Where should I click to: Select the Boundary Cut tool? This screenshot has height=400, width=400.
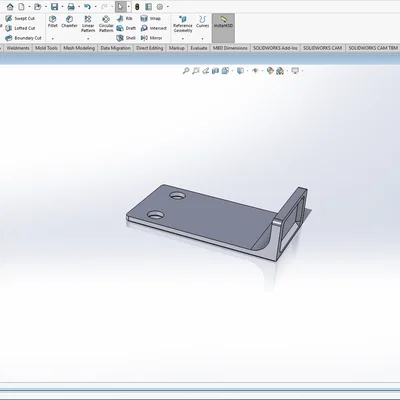pyautogui.click(x=23, y=38)
